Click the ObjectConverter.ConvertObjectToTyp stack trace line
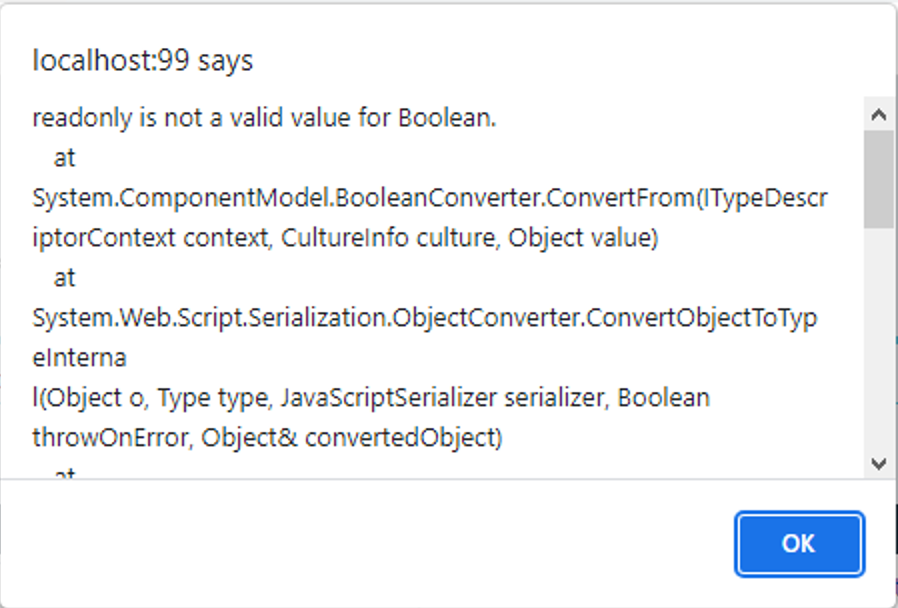 [x=425, y=318]
